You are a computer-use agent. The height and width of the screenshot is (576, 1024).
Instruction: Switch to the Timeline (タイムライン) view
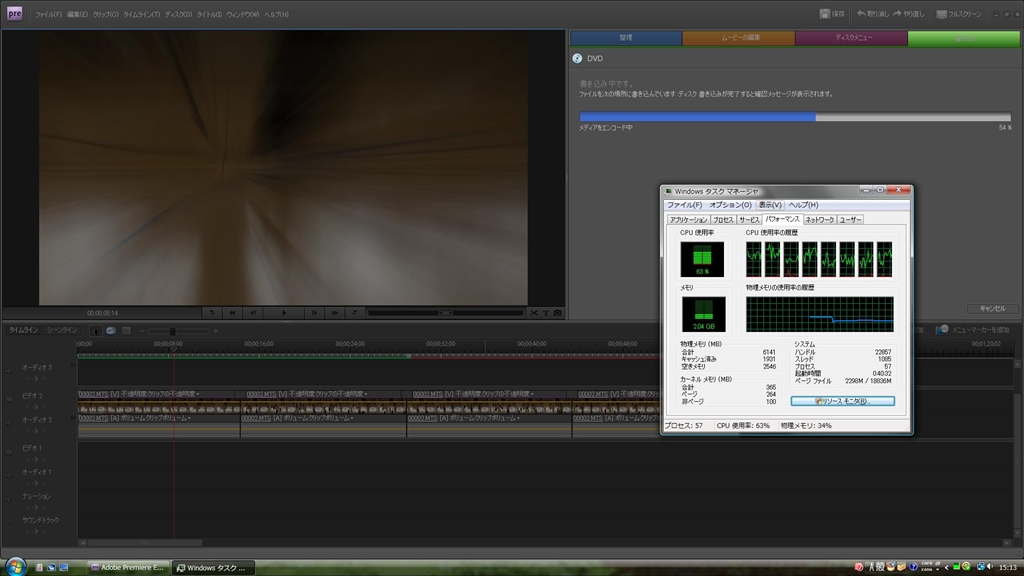[x=24, y=330]
